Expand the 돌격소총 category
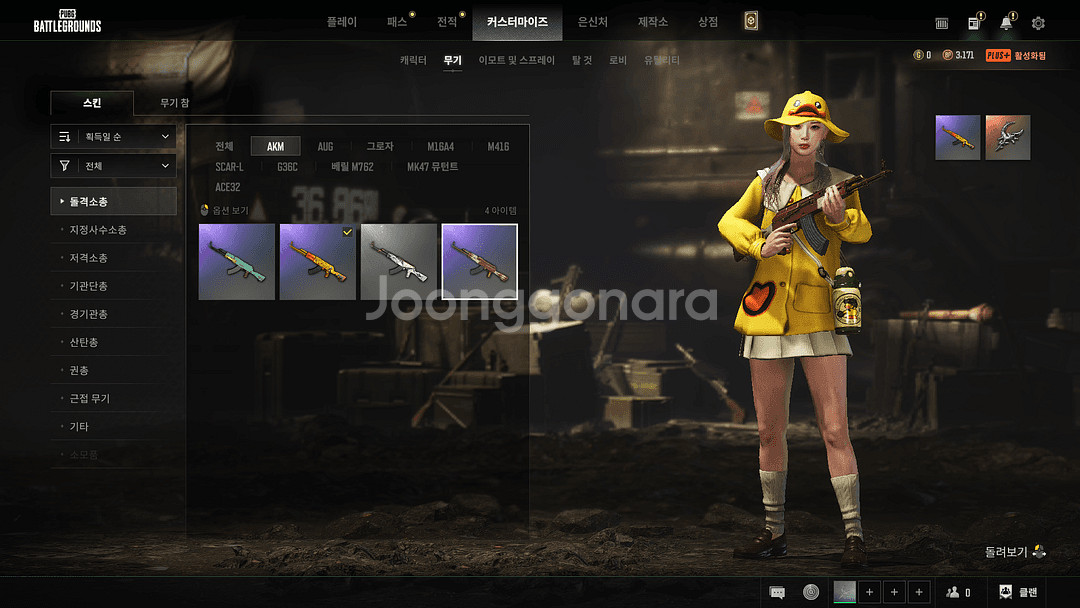Viewport: 1080px width, 608px height. point(114,201)
